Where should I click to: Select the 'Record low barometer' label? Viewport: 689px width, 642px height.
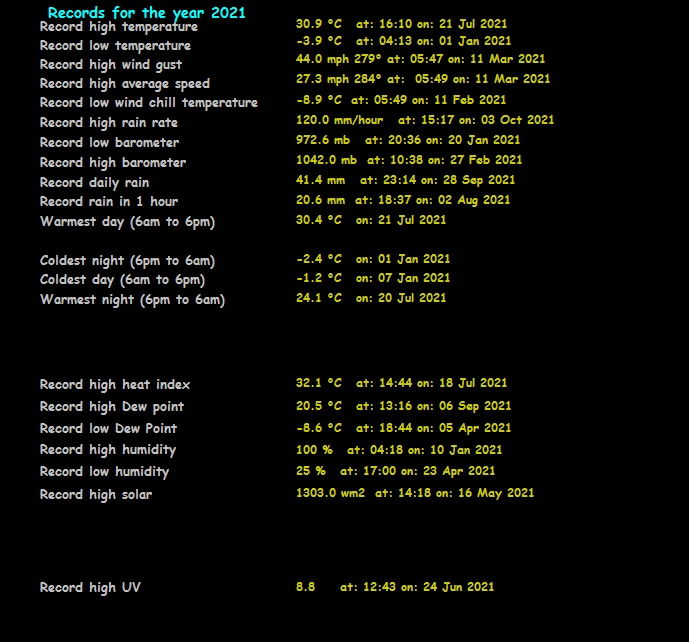tap(109, 143)
